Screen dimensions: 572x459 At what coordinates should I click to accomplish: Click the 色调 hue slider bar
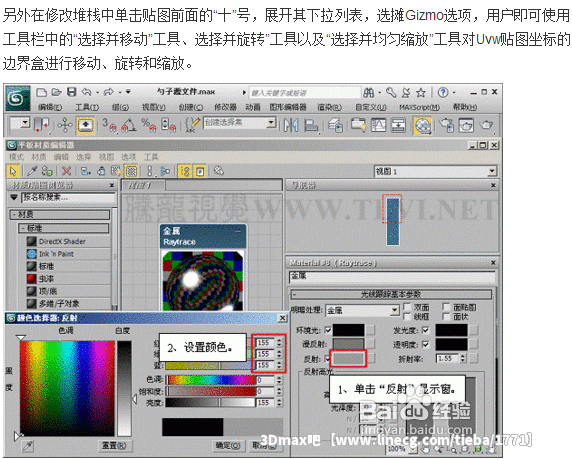coord(210,380)
